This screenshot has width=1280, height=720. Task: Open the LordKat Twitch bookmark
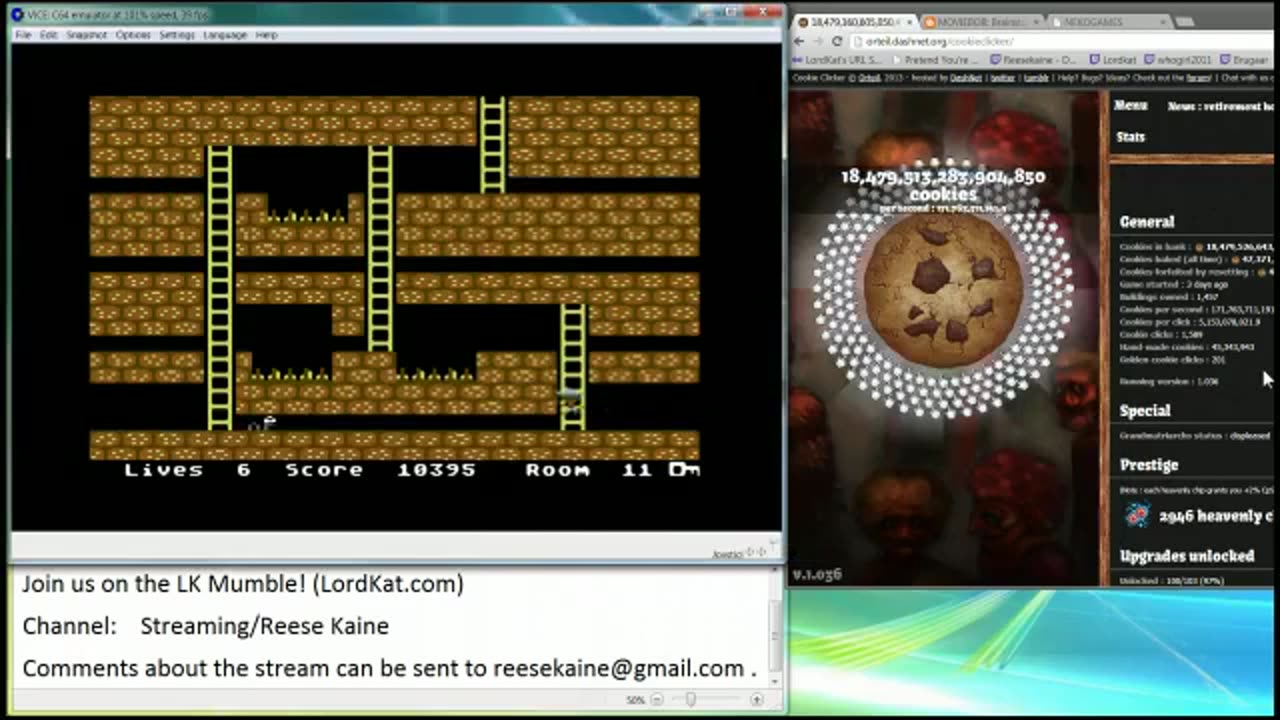coord(1112,60)
